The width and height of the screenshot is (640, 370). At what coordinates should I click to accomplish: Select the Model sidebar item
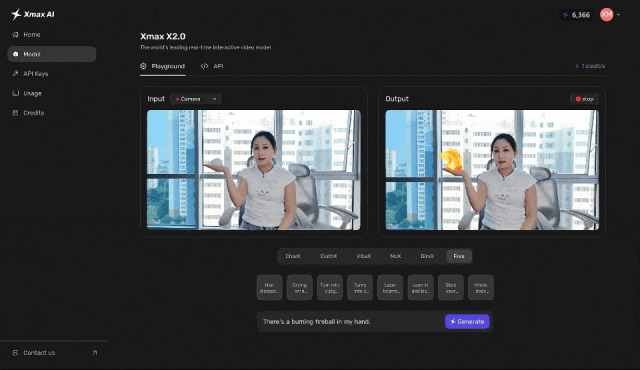click(51, 54)
